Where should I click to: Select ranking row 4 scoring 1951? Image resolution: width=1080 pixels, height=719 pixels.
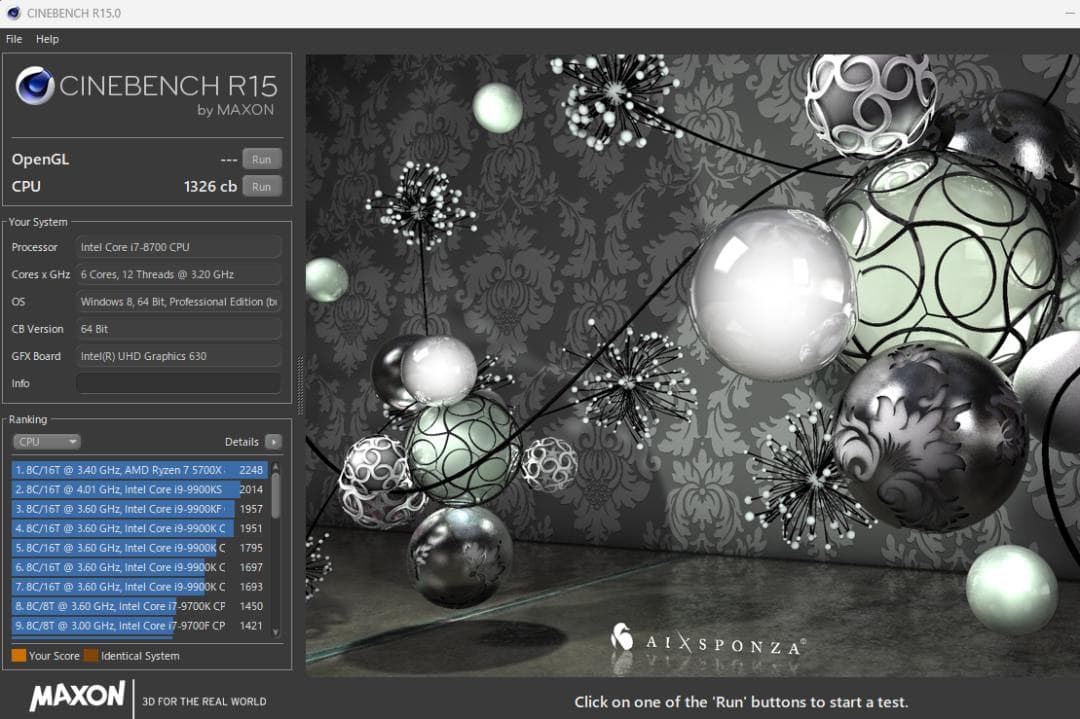point(140,528)
